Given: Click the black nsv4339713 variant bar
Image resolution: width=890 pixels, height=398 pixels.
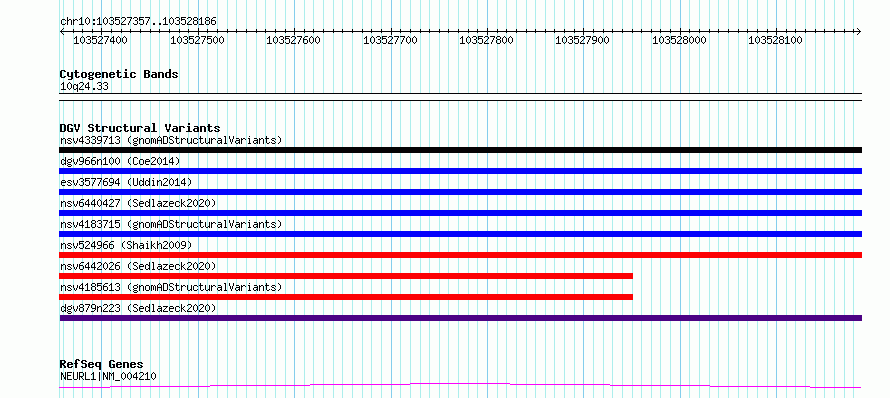Looking at the screenshot, I should click(x=460, y=150).
